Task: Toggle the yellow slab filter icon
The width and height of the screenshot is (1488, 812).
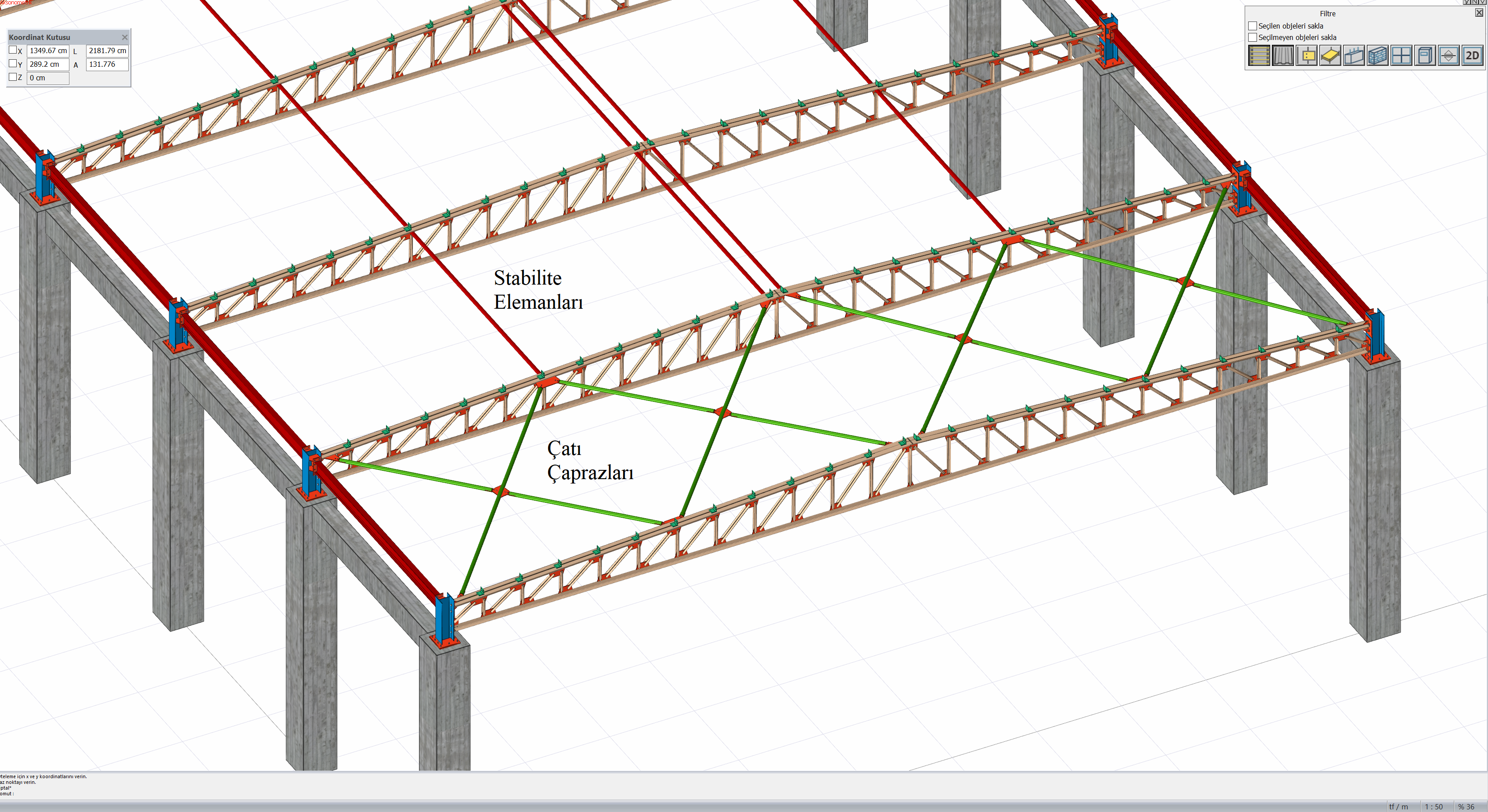Action: click(x=1330, y=55)
